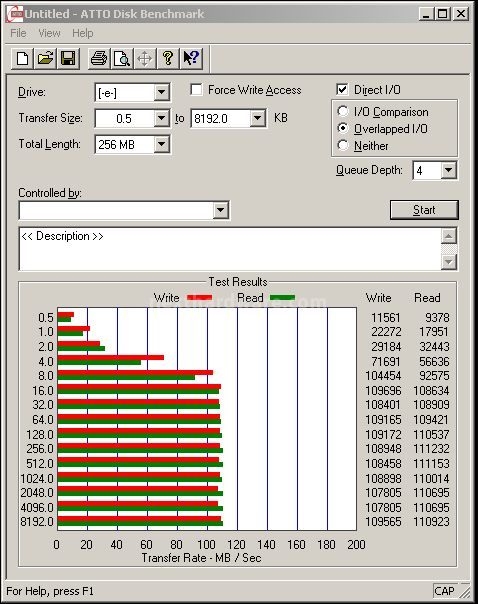This screenshot has width=478, height=604.
Task: Expand the Controlled by dropdown
Action: [220, 210]
